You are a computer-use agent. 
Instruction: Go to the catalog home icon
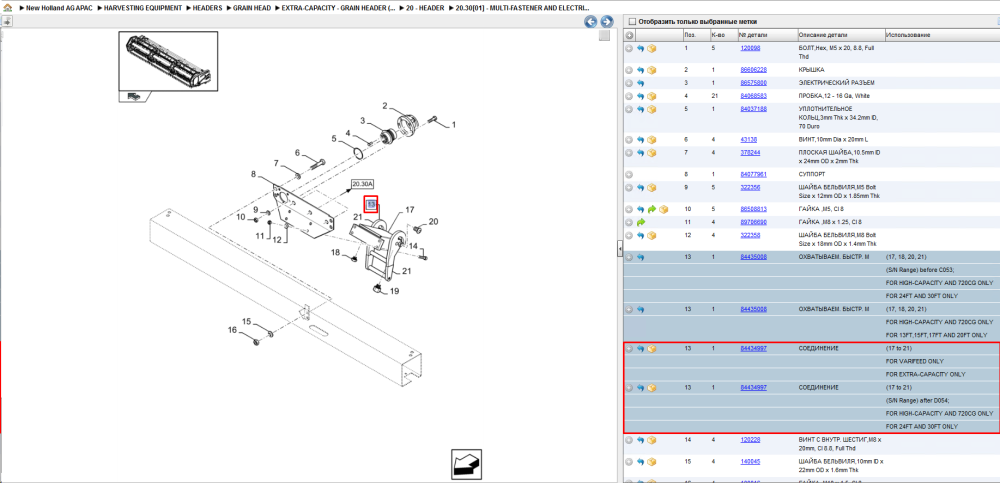coord(7,8)
